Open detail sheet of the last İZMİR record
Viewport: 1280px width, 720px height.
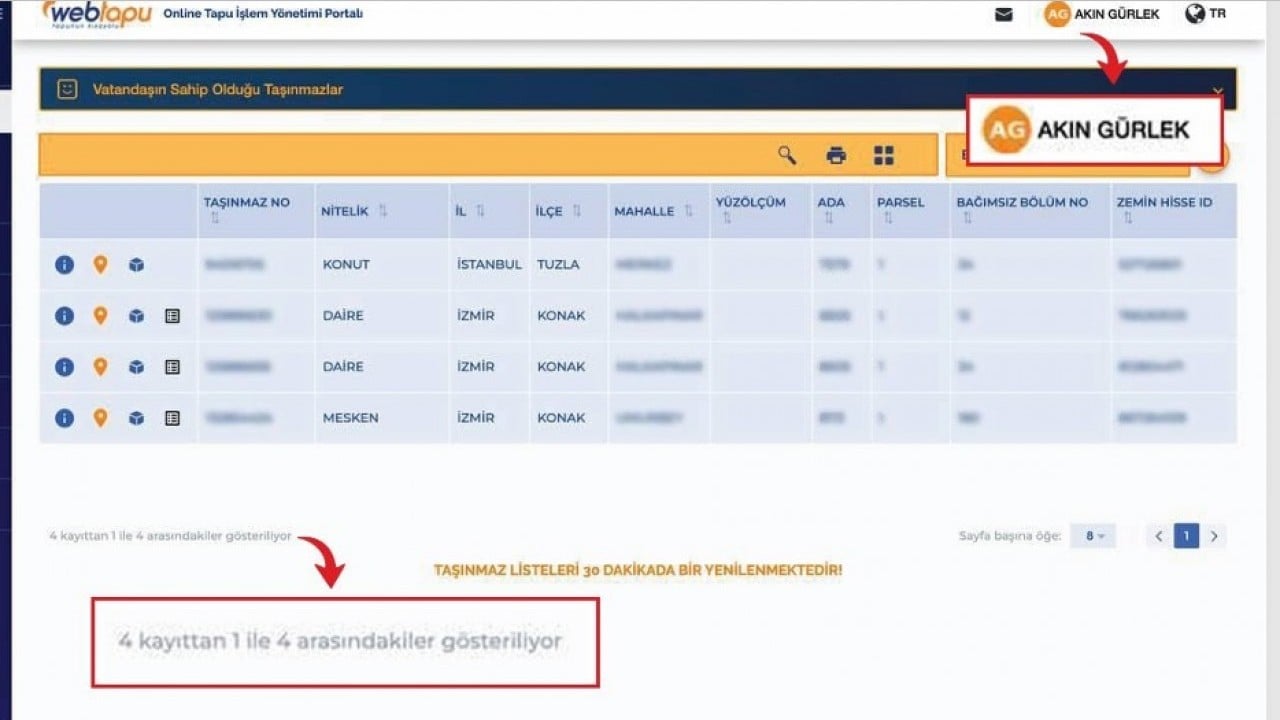[173, 417]
